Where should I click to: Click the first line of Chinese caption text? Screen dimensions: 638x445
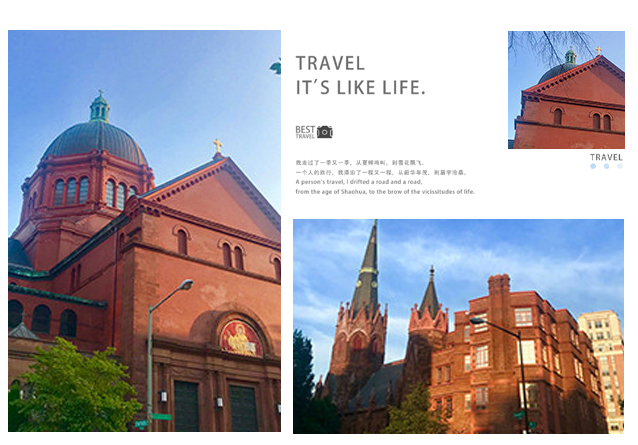click(x=361, y=163)
